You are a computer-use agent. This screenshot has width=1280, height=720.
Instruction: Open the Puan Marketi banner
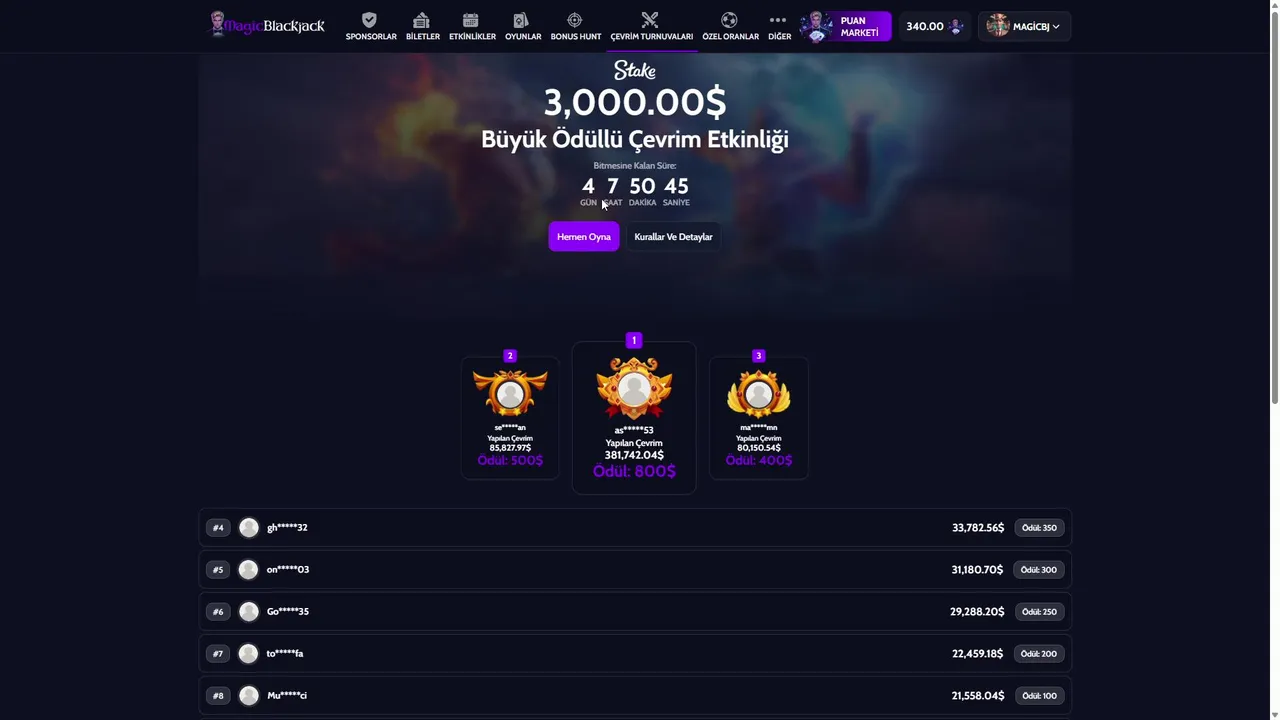click(x=846, y=26)
